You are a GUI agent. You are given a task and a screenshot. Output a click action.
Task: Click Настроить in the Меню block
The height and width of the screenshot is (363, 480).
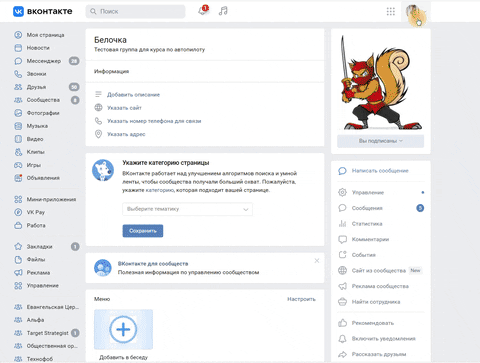point(301,299)
